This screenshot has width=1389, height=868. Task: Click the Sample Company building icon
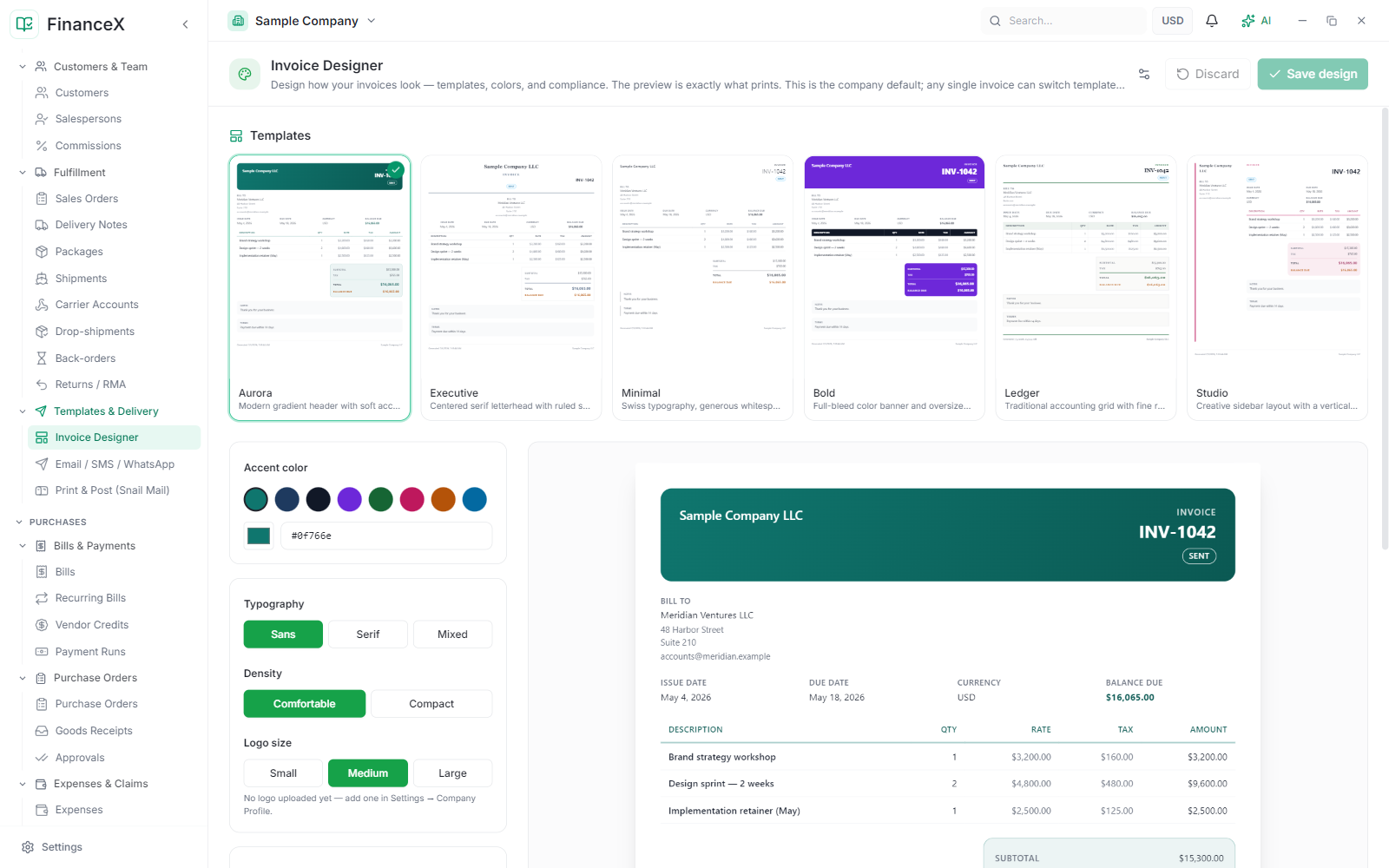pyautogui.click(x=238, y=21)
